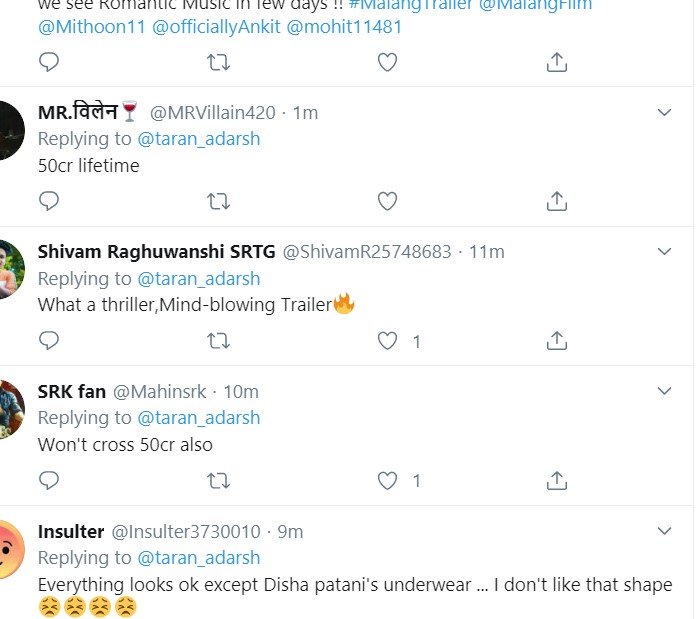Like SRK fan's Won't cross 50cr tweet
697x619 pixels.
pyautogui.click(x=387, y=480)
